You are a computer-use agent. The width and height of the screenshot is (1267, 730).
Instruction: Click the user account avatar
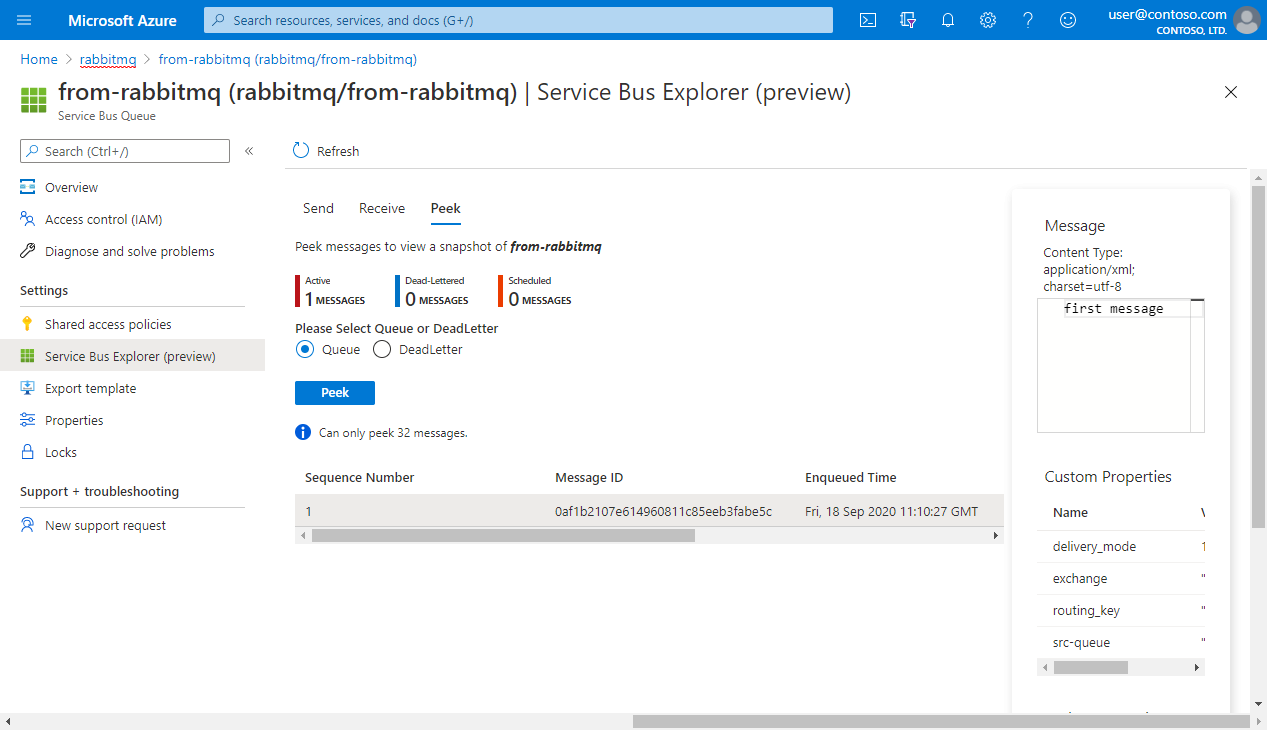tap(1247, 20)
